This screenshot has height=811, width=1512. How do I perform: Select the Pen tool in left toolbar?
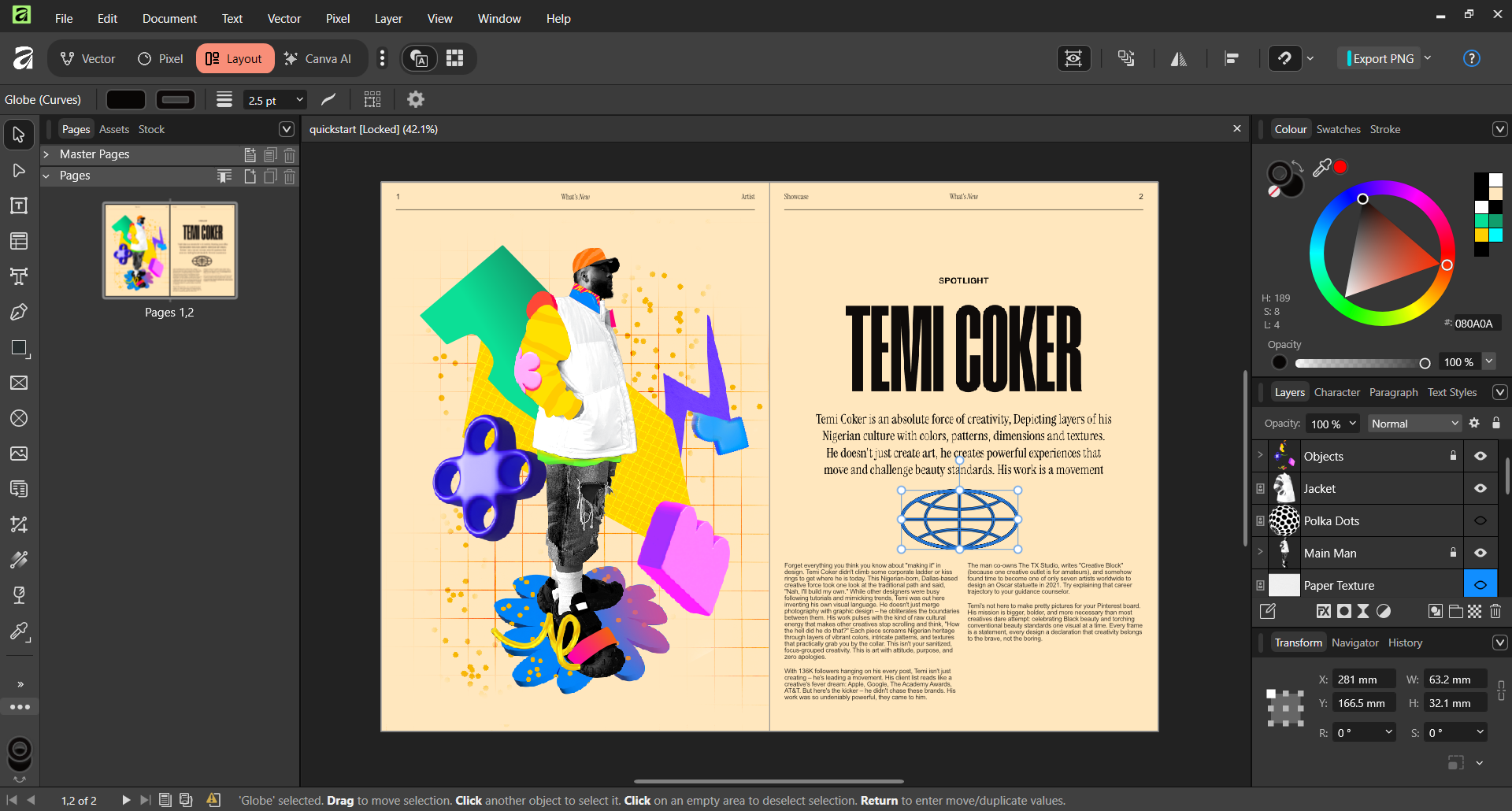tap(19, 312)
